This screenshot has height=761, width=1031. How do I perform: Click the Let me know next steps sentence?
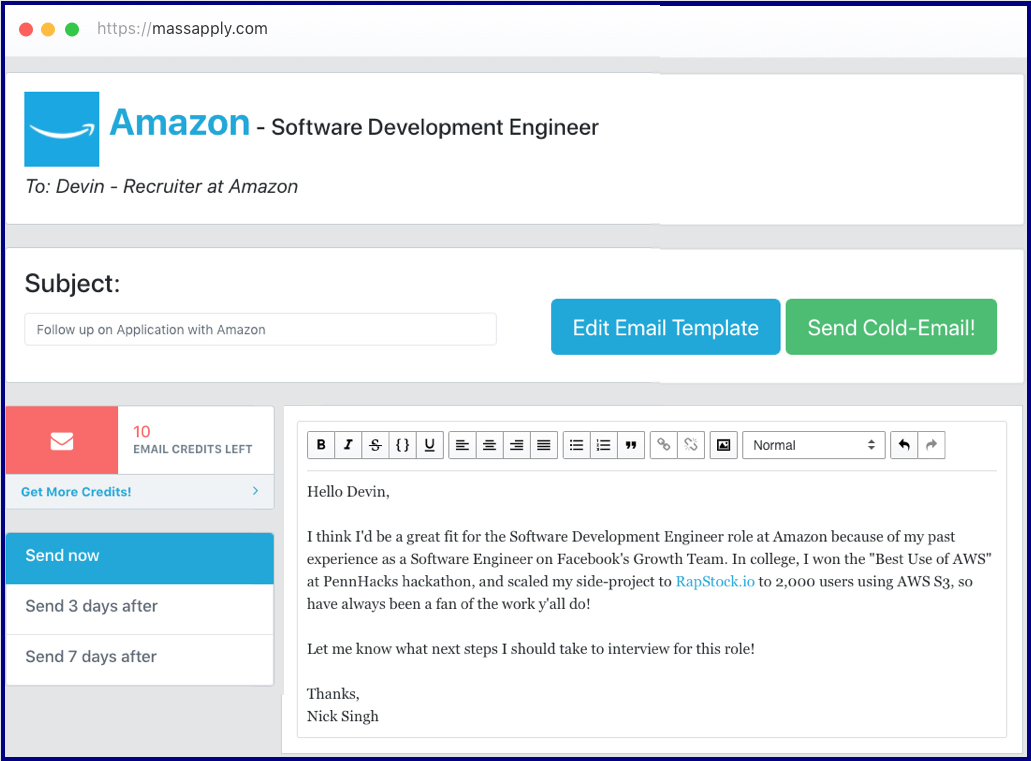tap(531, 649)
